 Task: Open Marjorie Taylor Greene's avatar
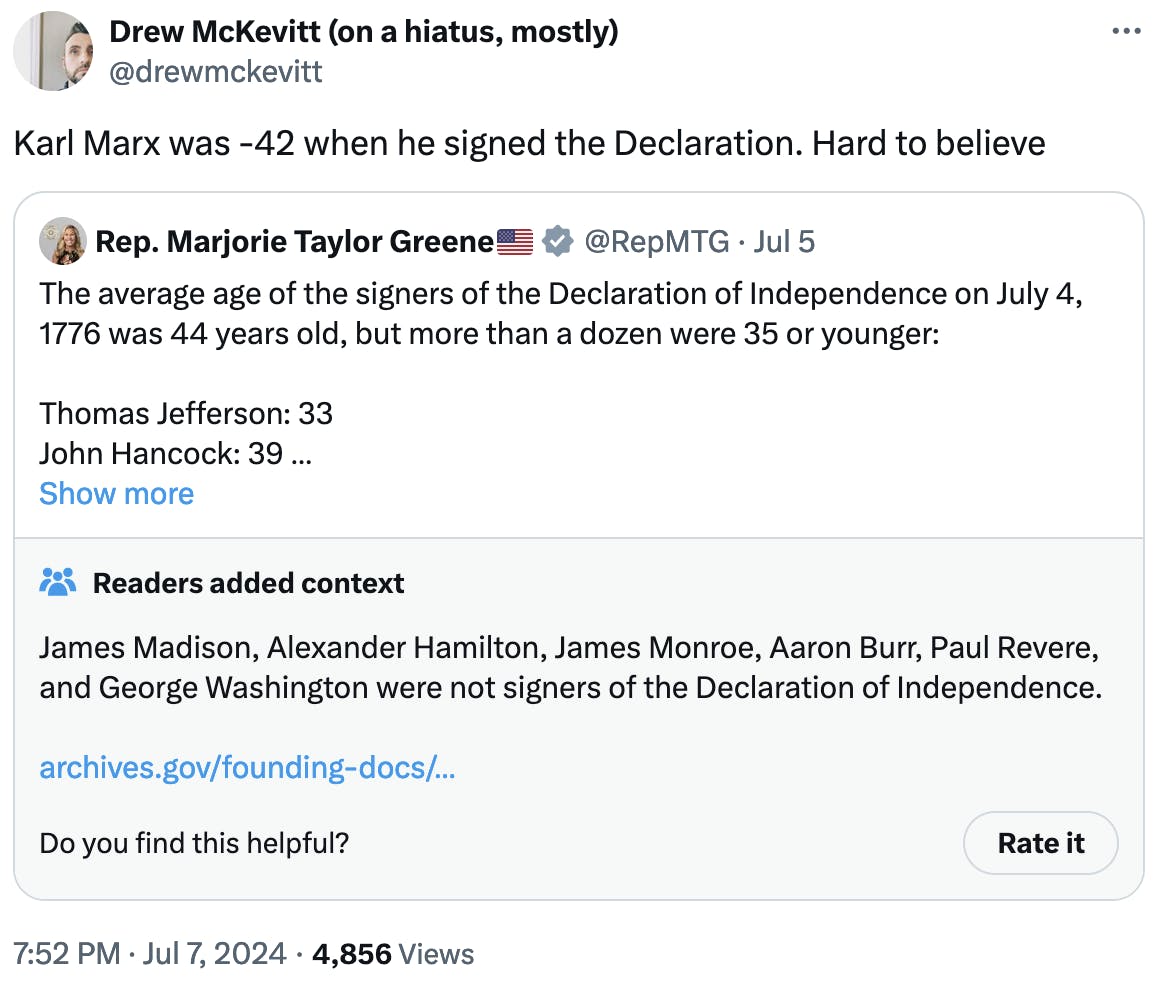click(x=63, y=241)
